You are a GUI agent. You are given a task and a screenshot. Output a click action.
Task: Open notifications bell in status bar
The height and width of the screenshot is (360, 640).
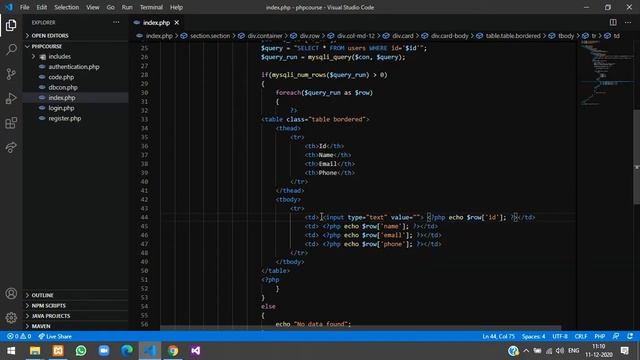(x=630, y=336)
